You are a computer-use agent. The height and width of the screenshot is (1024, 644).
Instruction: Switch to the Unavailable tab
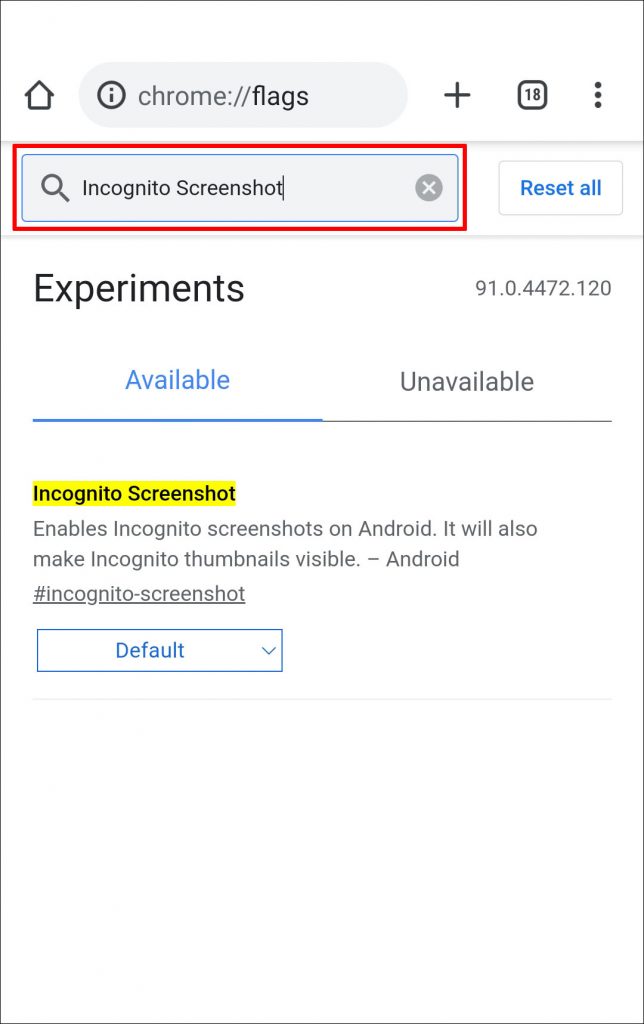tap(466, 381)
